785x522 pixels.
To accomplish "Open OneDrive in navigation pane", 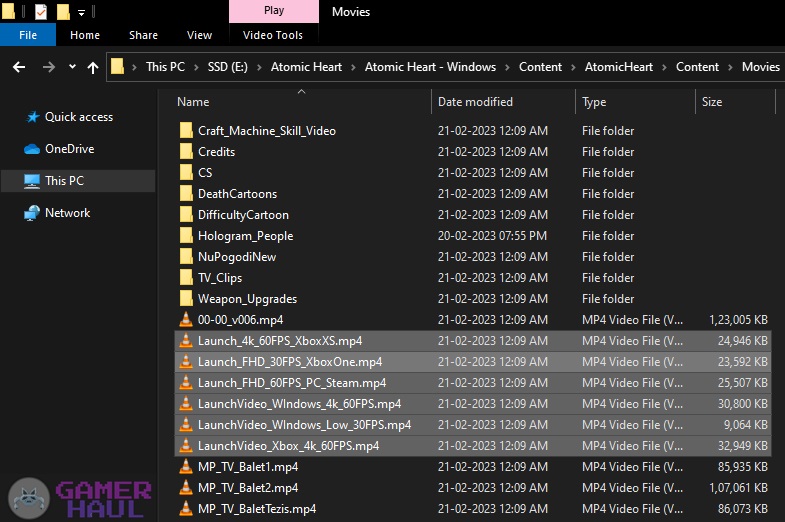I will [x=69, y=149].
